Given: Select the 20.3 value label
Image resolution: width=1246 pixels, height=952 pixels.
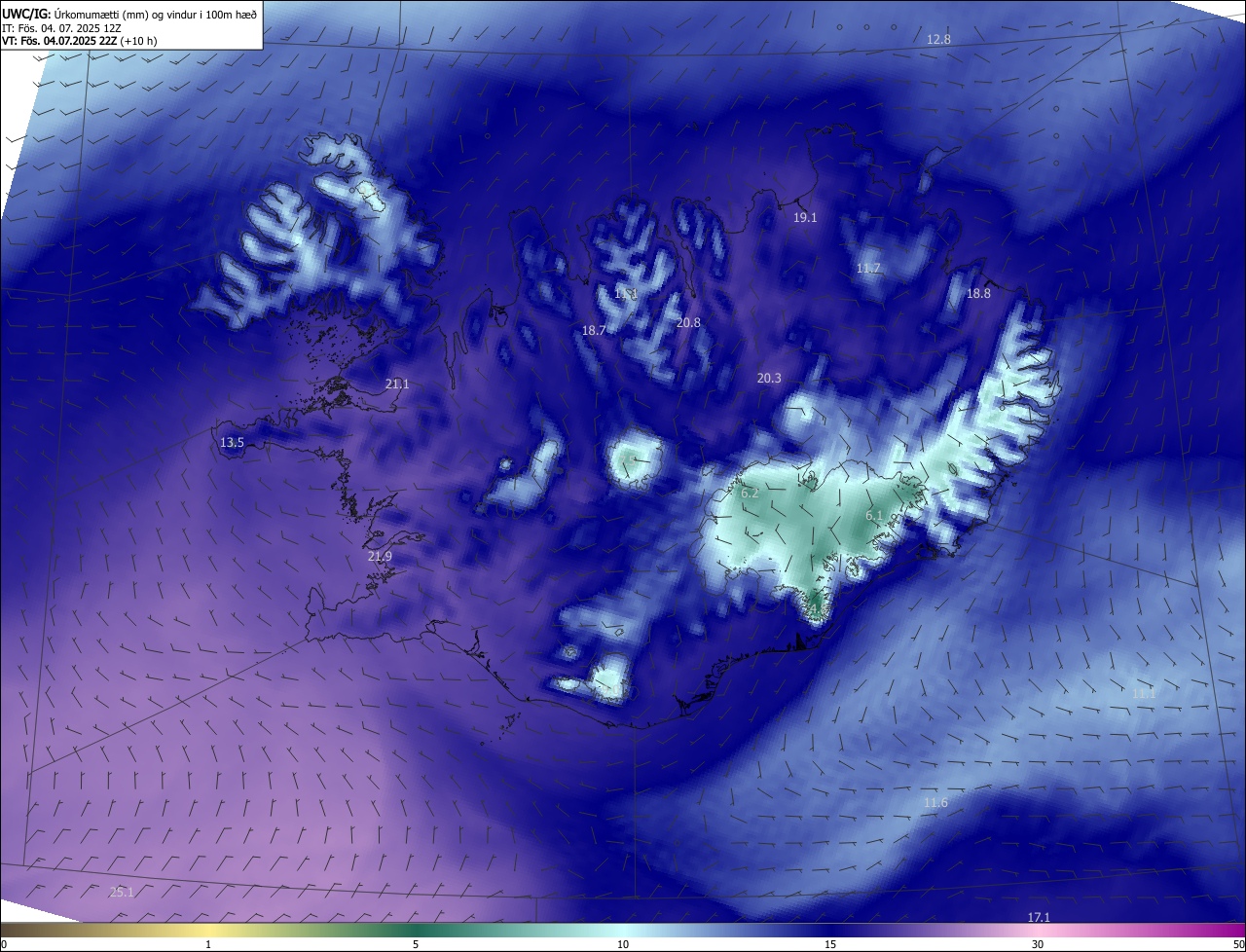Looking at the screenshot, I should 769,379.
